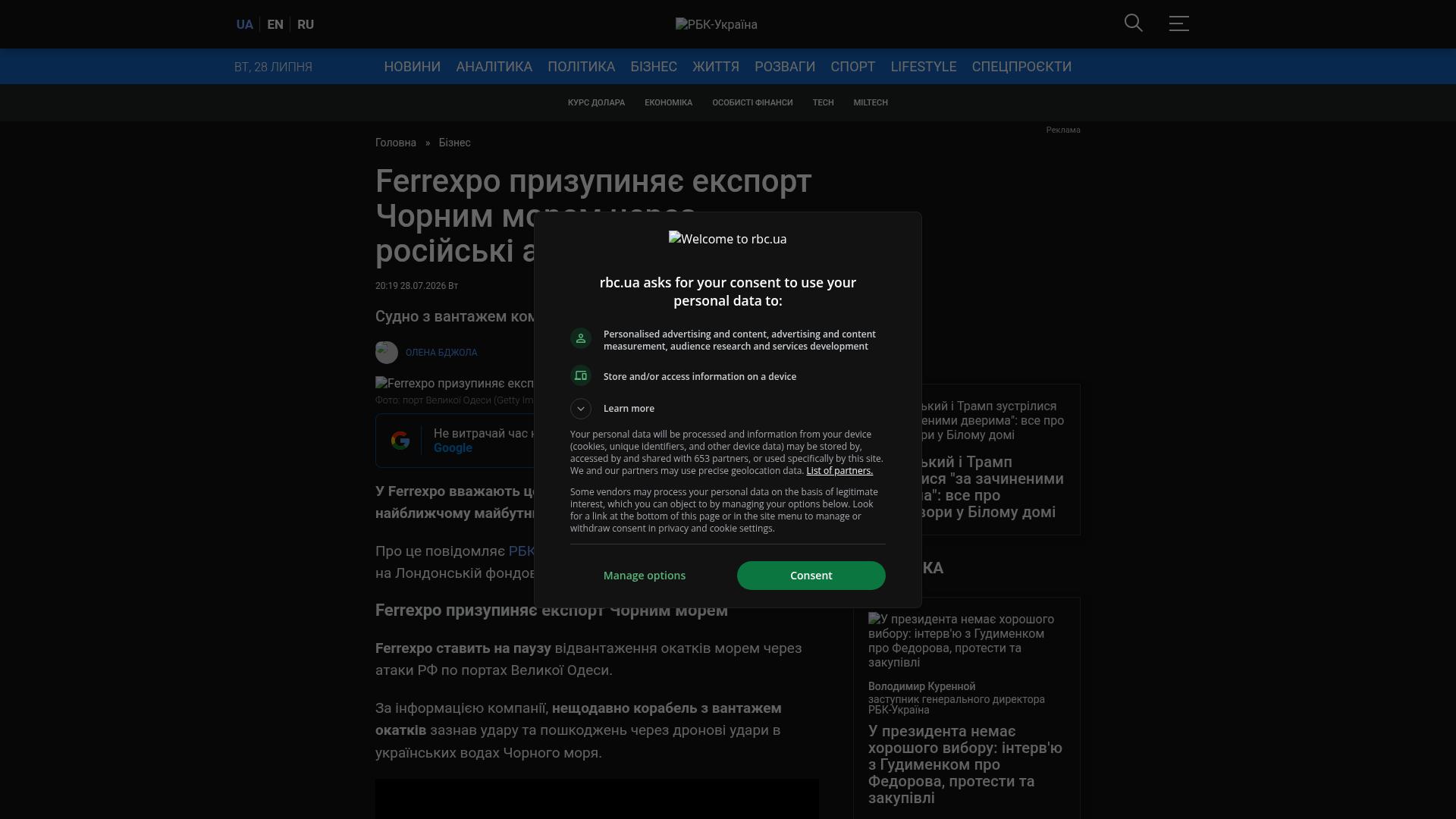The image size is (1456, 819).
Task: Click the Welcome to rbc.ua dialog logo
Action: 728,239
